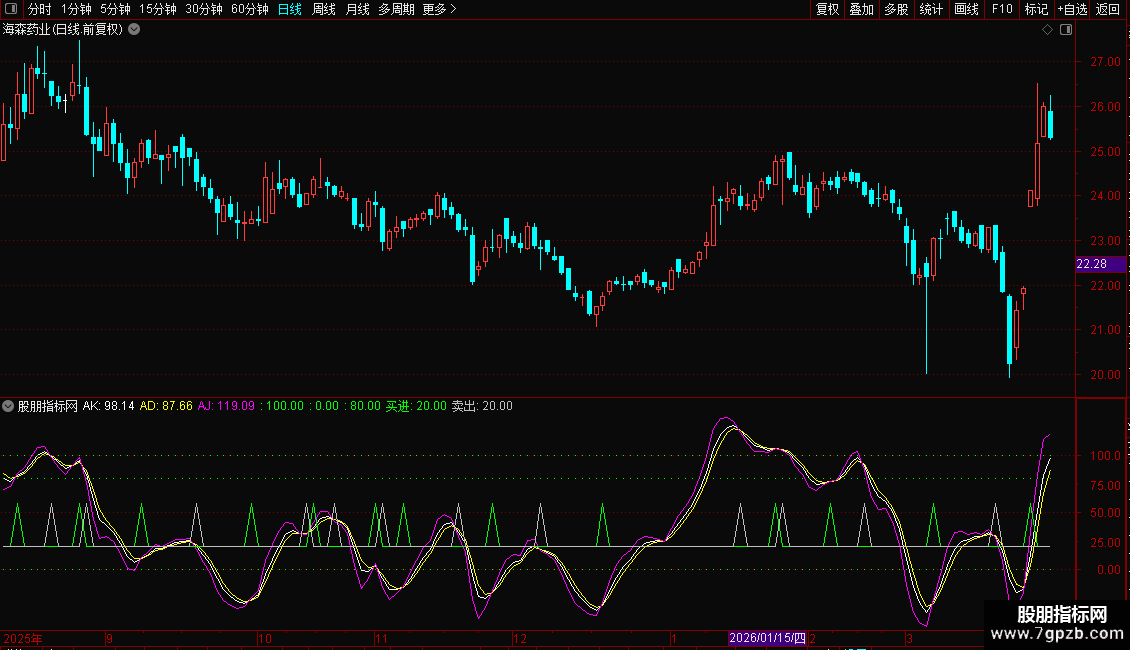Select the 多周期 tab
This screenshot has width=1130, height=650.
pos(396,9)
